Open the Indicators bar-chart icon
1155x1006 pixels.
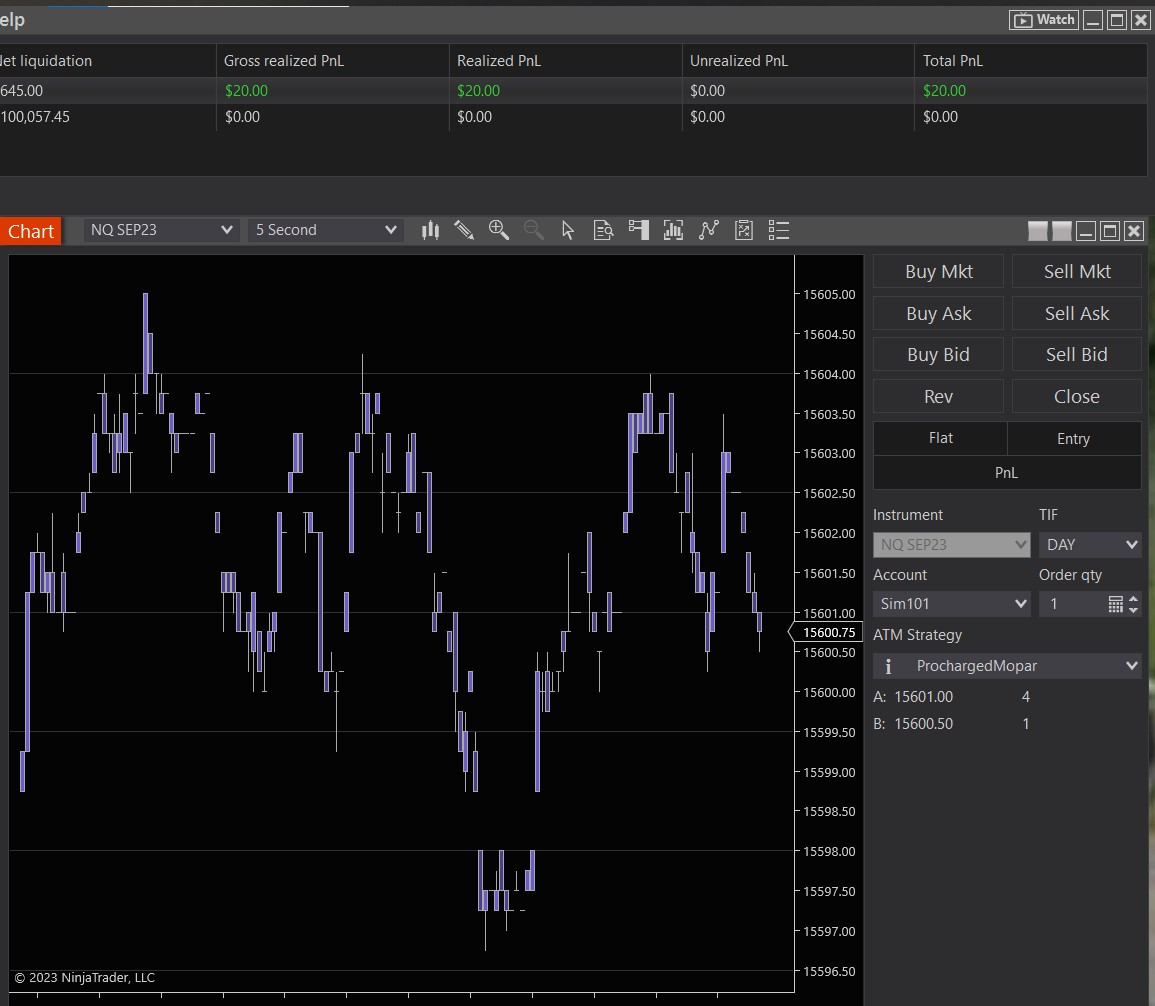click(x=673, y=231)
